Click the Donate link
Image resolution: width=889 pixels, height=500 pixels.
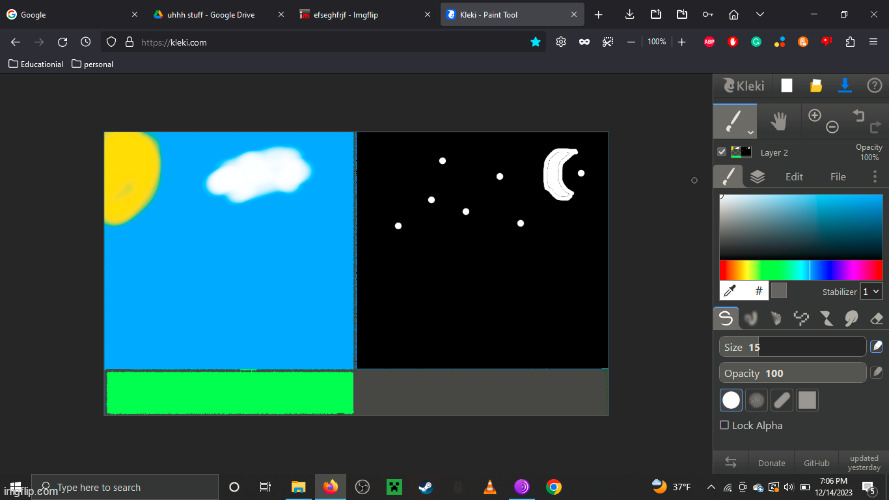click(x=772, y=463)
